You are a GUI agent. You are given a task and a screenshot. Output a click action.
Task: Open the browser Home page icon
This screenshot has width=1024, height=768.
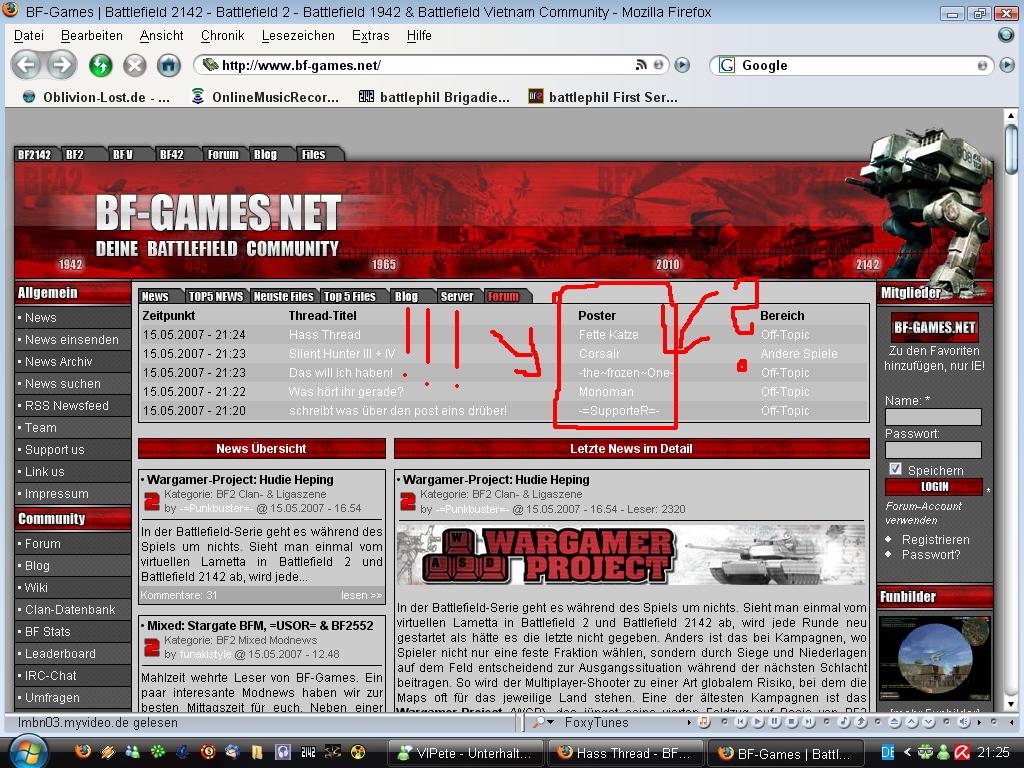click(x=168, y=65)
